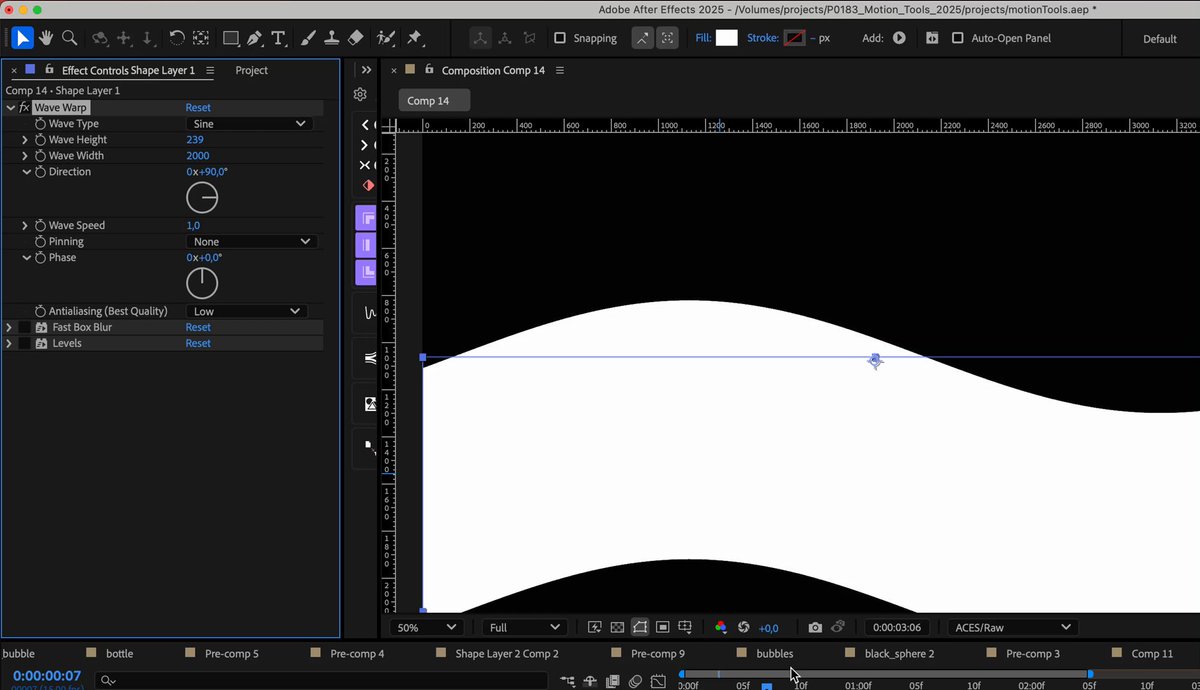This screenshot has width=1200, height=690.
Task: Open the ACES/Raw color dropdown
Action: 1012,627
